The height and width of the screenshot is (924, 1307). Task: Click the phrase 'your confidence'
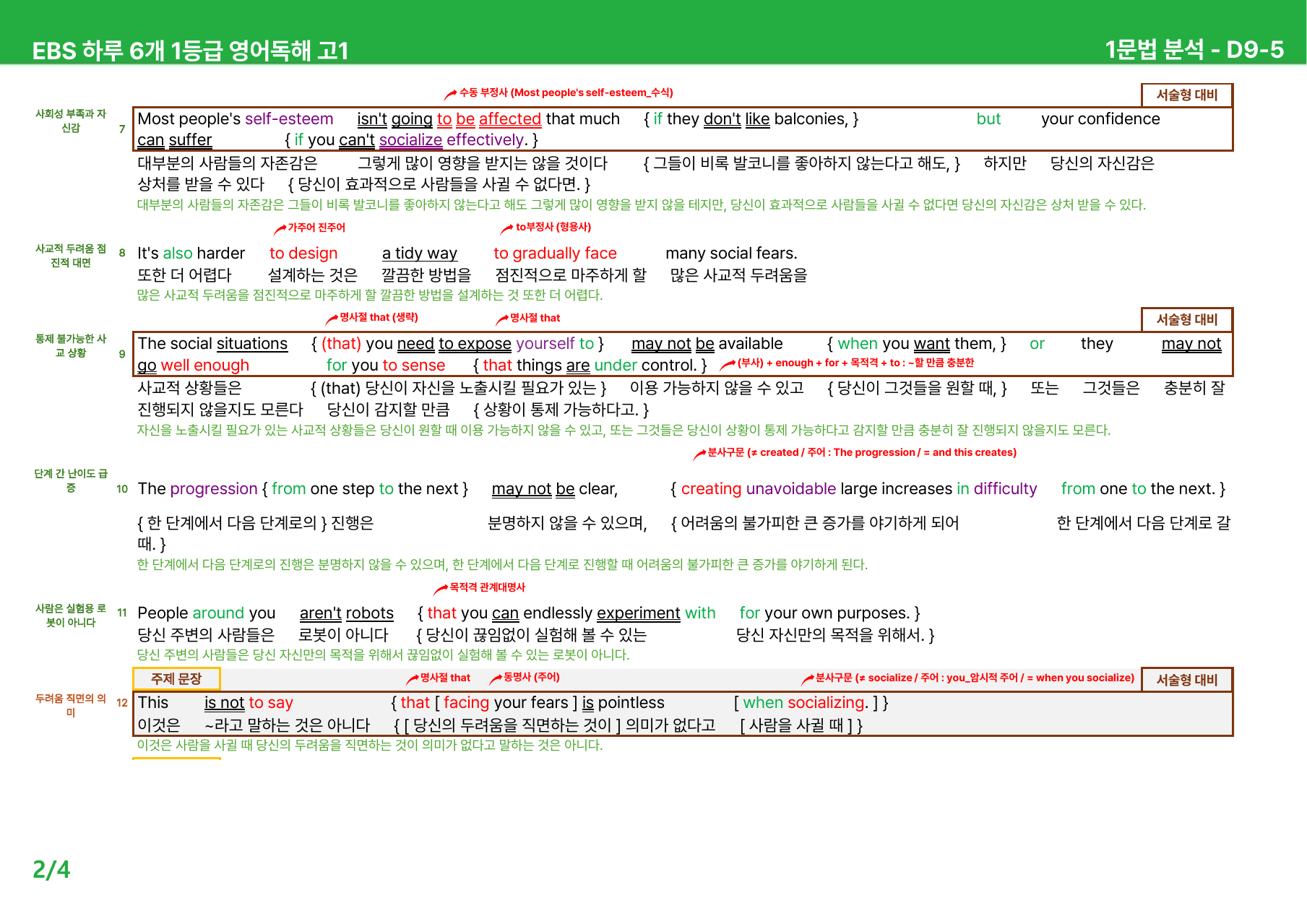[x=1100, y=118]
